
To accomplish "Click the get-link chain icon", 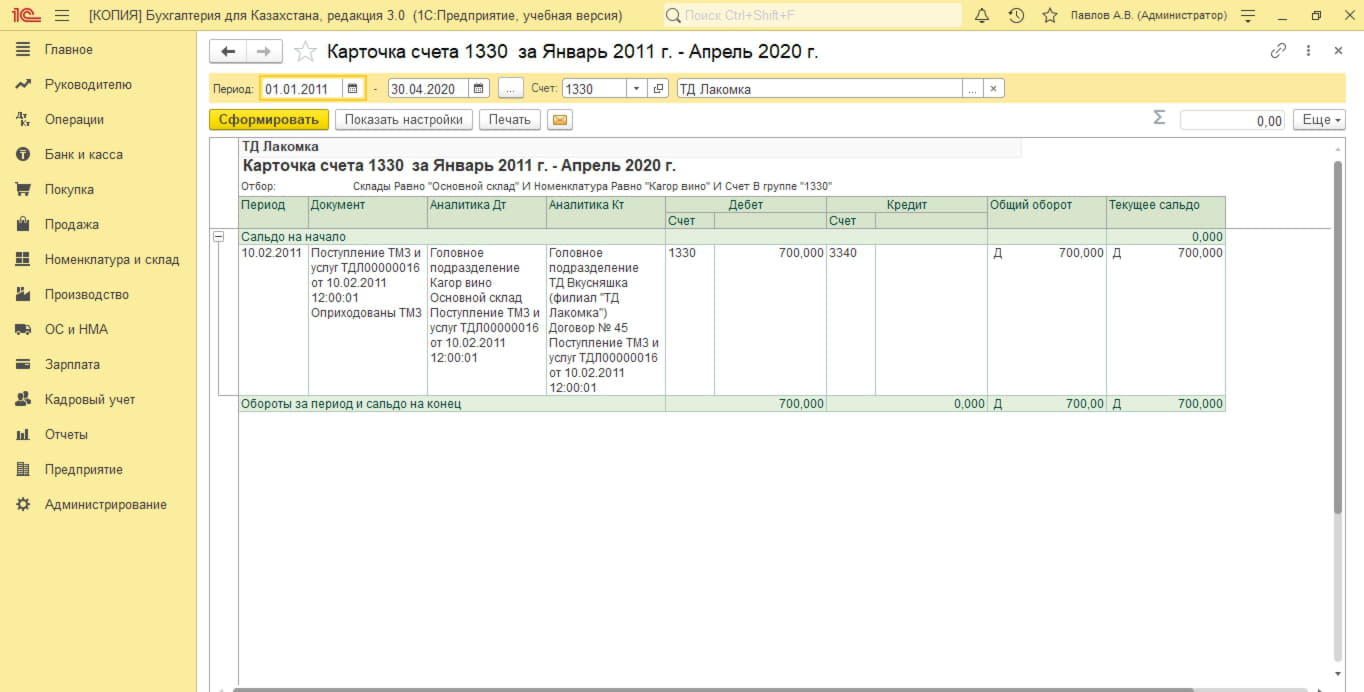I will tap(1278, 51).
